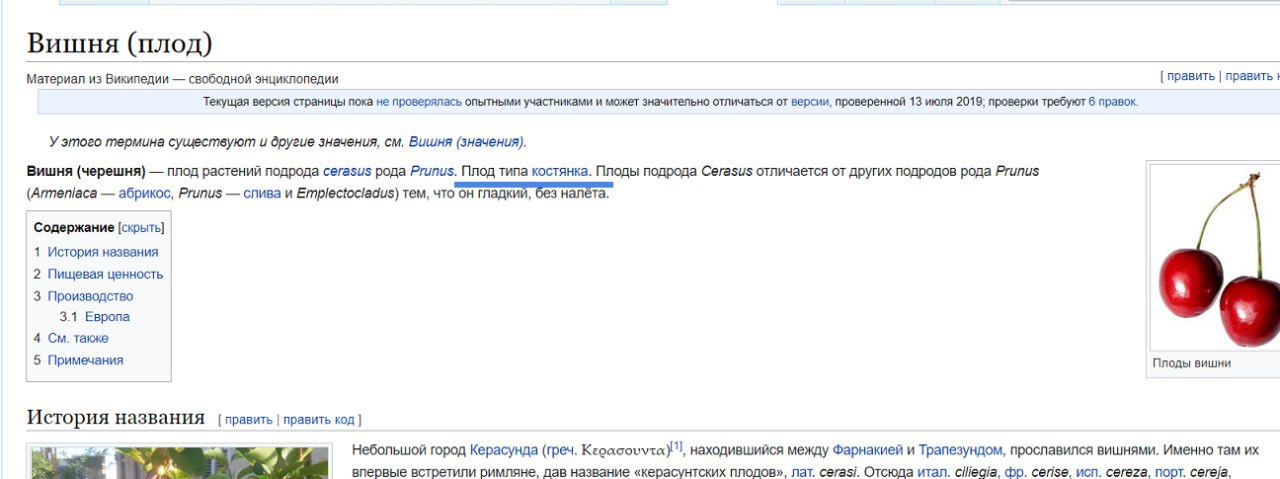Image resolution: width=1280 pixels, height=479 pixels.
Task: Click the 'Плоды вишни' image caption
Action: (1191, 363)
